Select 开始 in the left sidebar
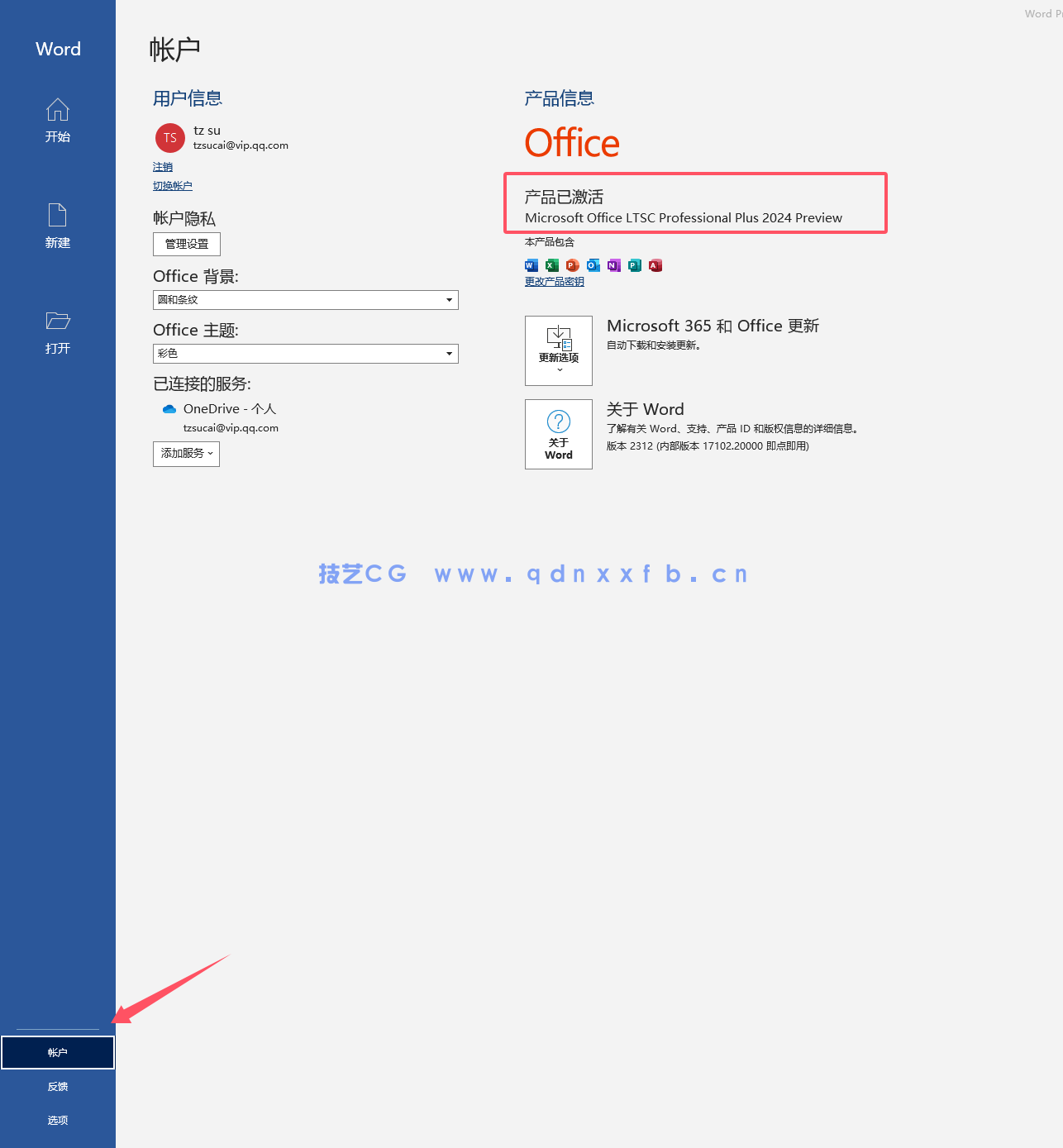The width and height of the screenshot is (1063, 1148). [57, 121]
